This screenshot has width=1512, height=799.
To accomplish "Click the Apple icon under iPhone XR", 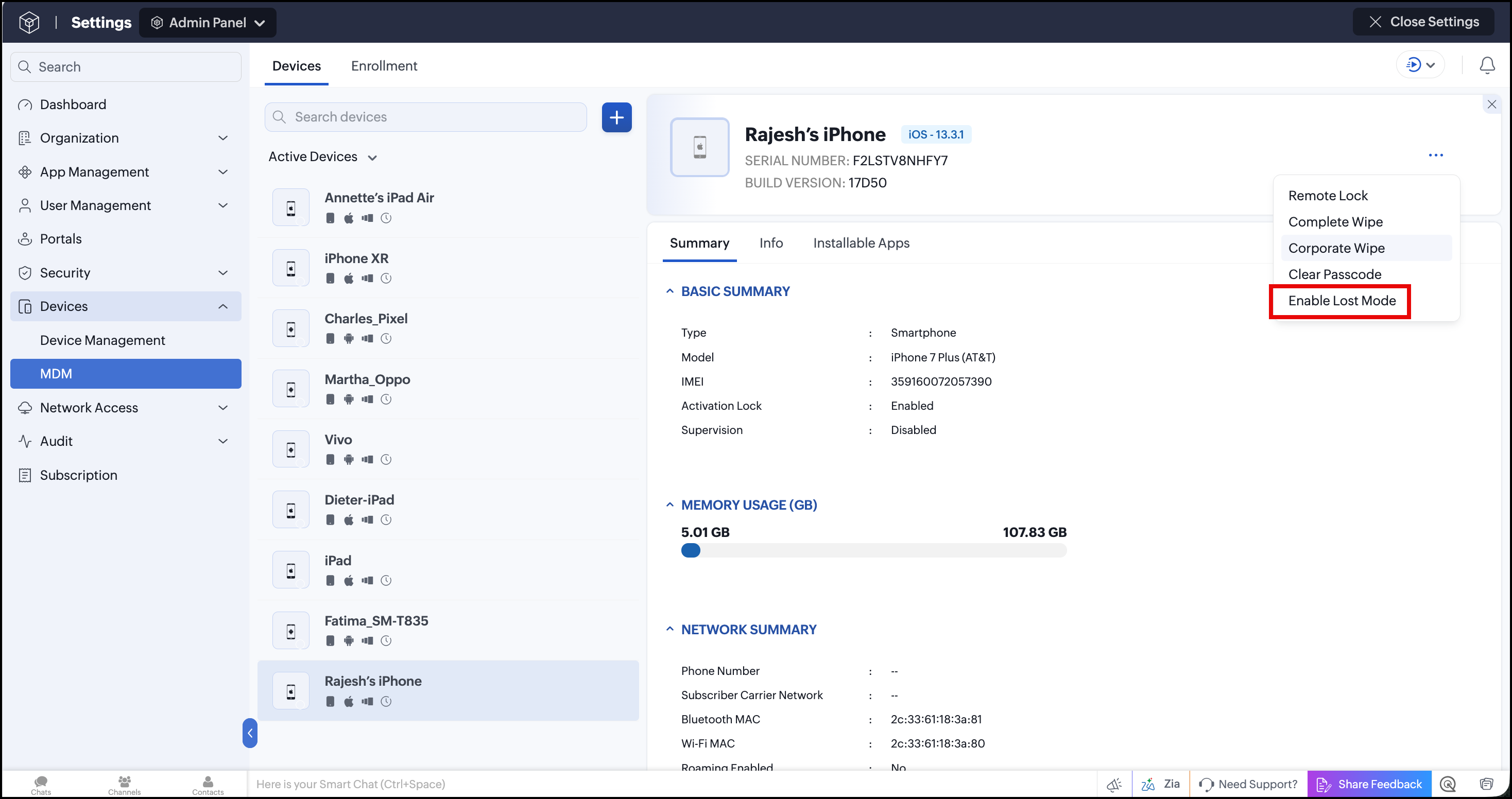I will click(x=349, y=279).
